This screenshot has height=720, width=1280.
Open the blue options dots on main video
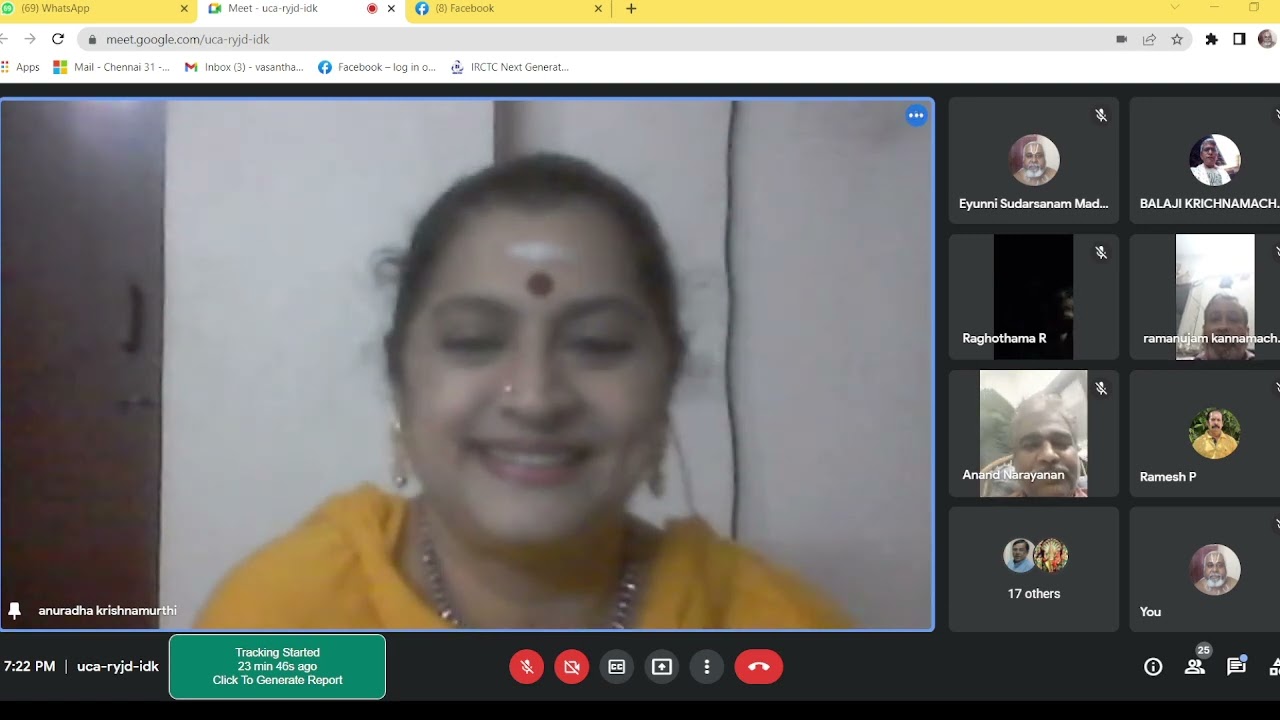[x=916, y=115]
